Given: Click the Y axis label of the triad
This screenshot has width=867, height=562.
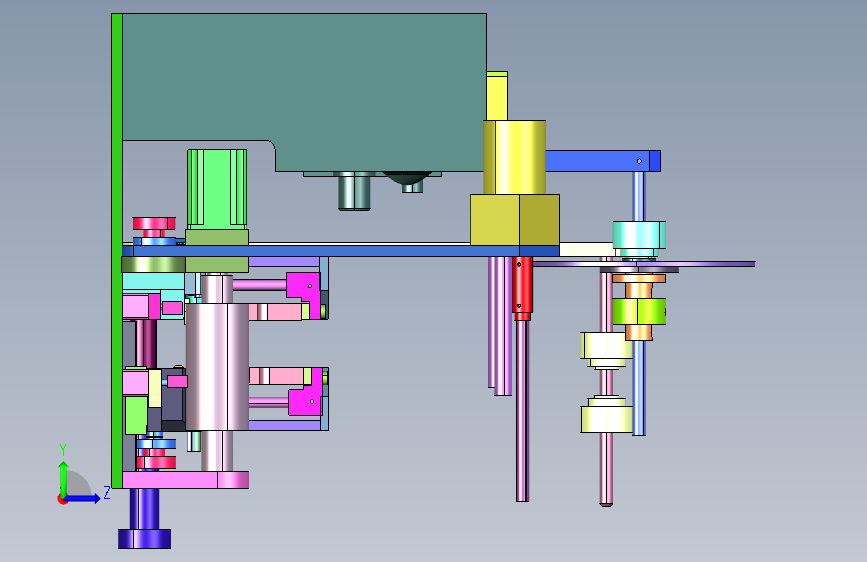Looking at the screenshot, I should coord(63,450).
